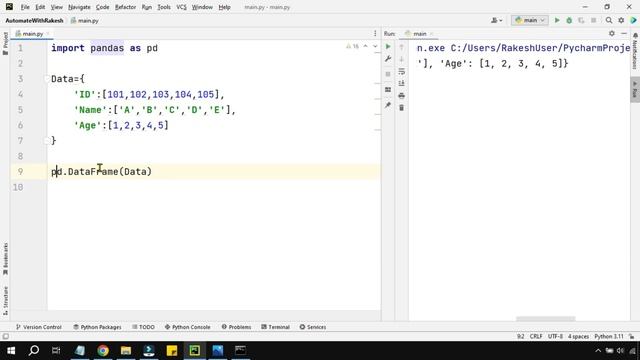The height and width of the screenshot is (360, 640).
Task: Open the Bookmarks tool window sidebar
Action: (5, 259)
